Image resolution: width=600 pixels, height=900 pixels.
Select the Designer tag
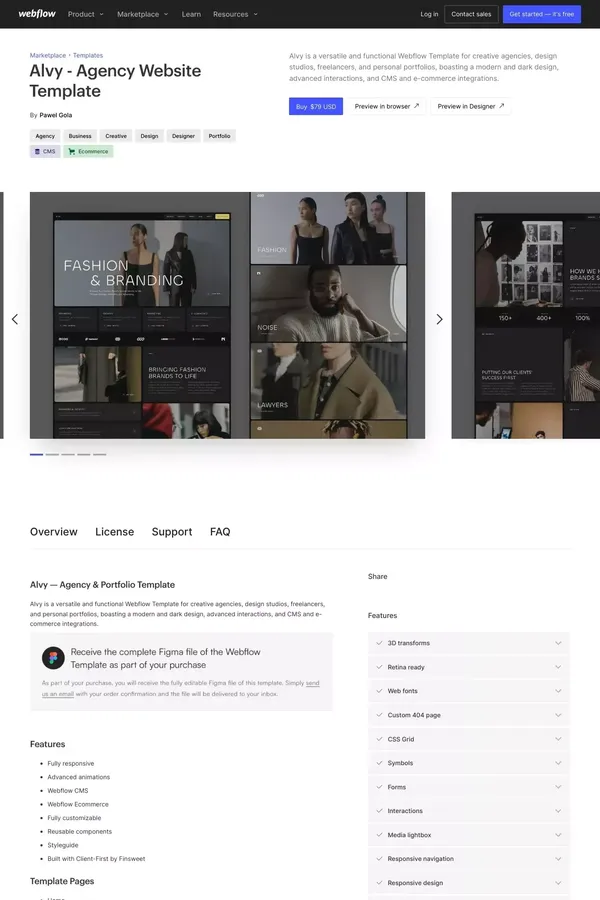[183, 136]
